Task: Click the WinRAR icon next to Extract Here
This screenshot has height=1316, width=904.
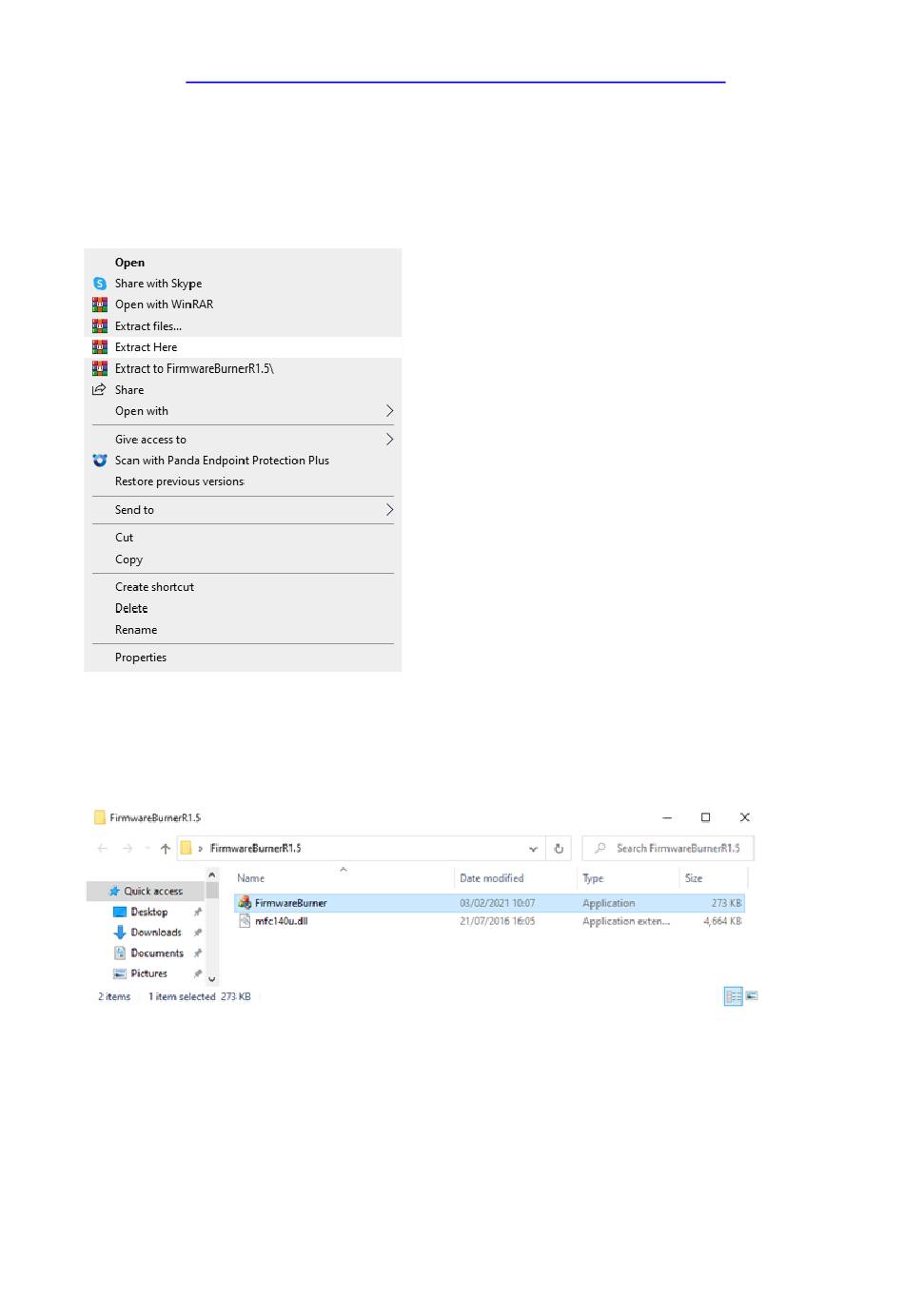Action: point(100,347)
